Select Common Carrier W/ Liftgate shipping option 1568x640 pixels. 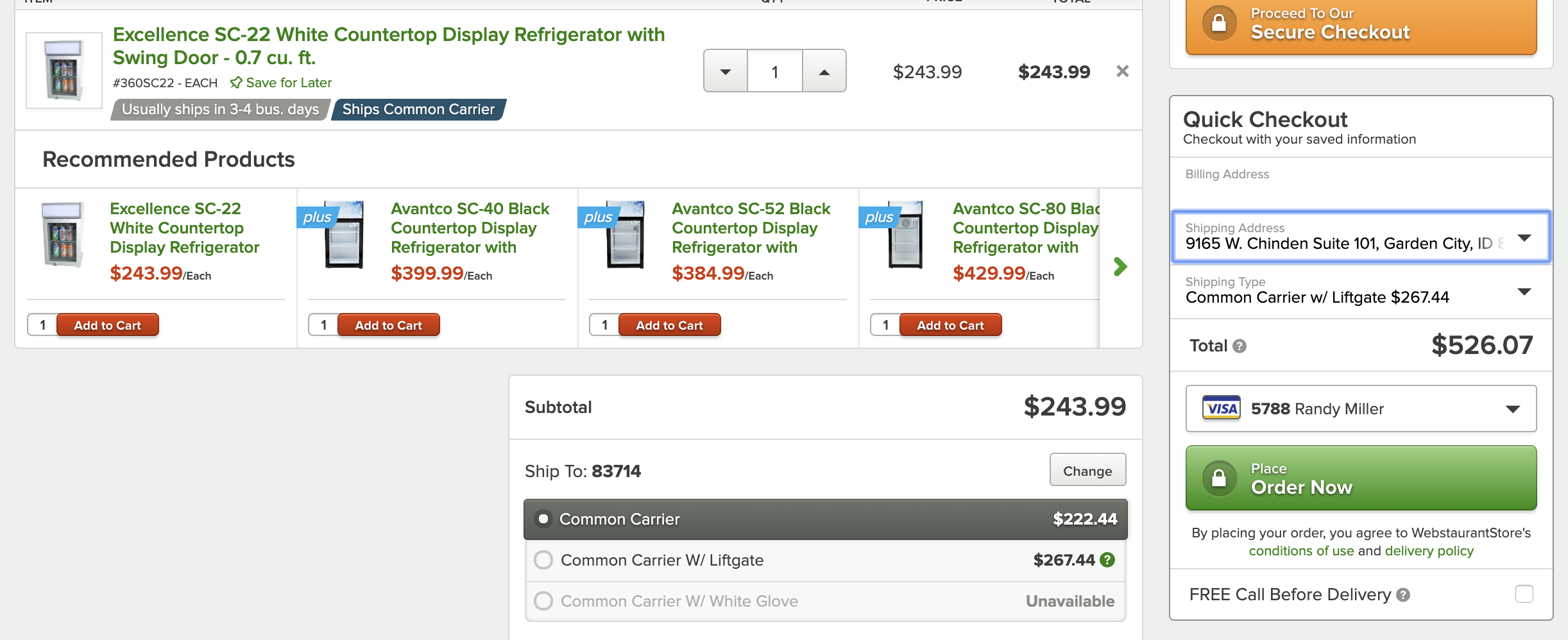(x=826, y=560)
